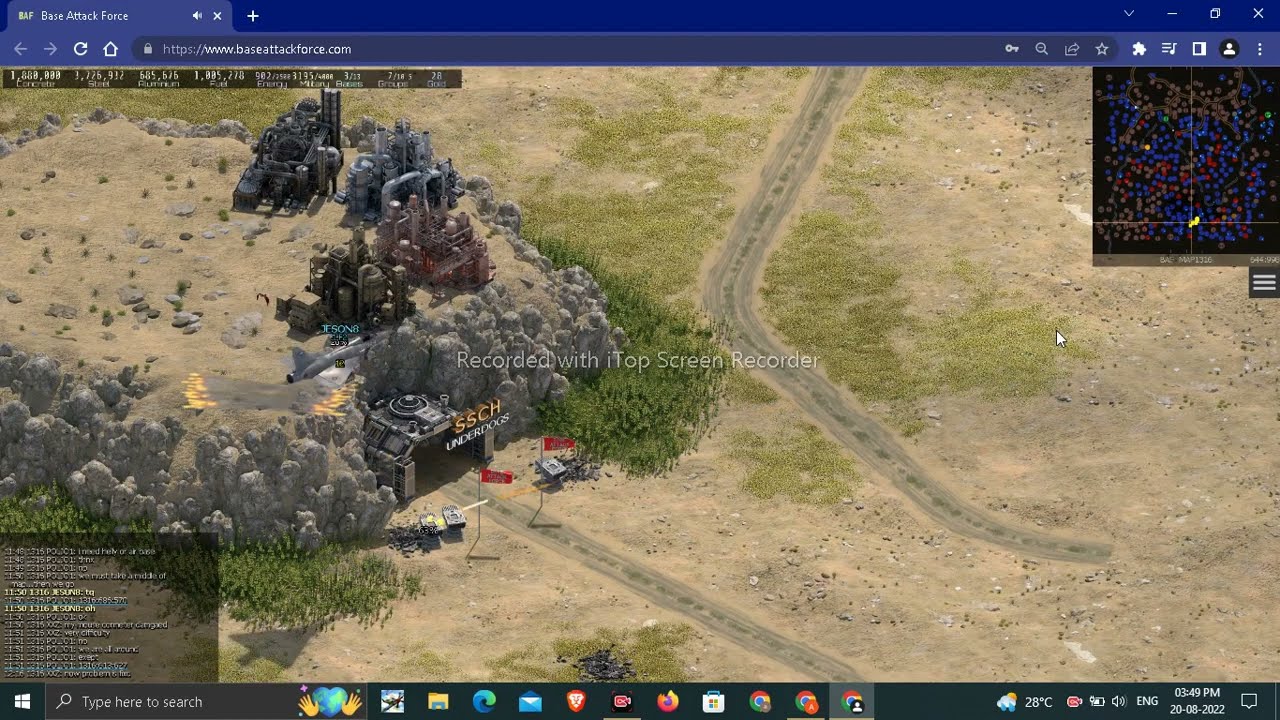
Task: Click the olive-brown factory above the jet
Action: point(345,281)
